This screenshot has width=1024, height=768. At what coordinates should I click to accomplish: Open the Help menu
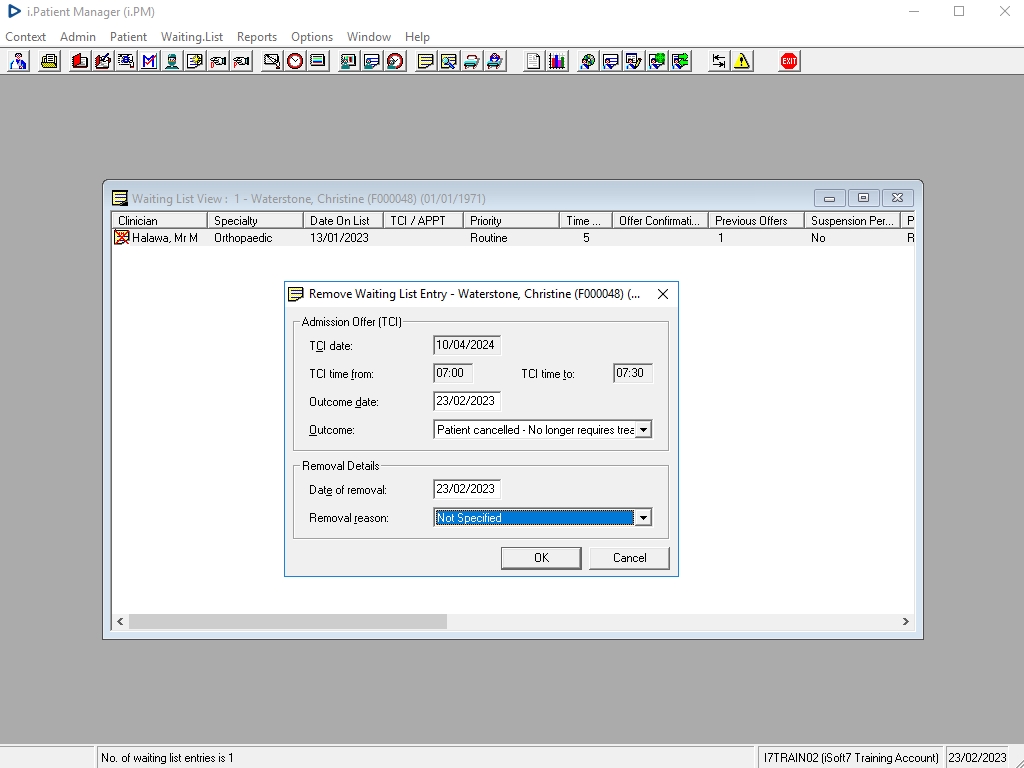click(x=417, y=37)
